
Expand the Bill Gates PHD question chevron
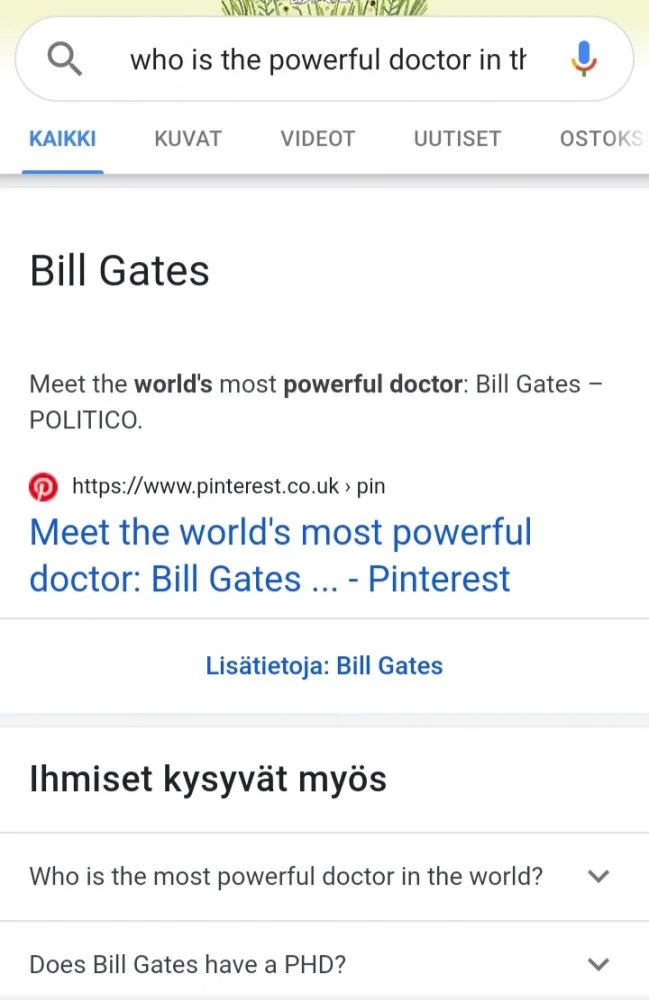(598, 965)
